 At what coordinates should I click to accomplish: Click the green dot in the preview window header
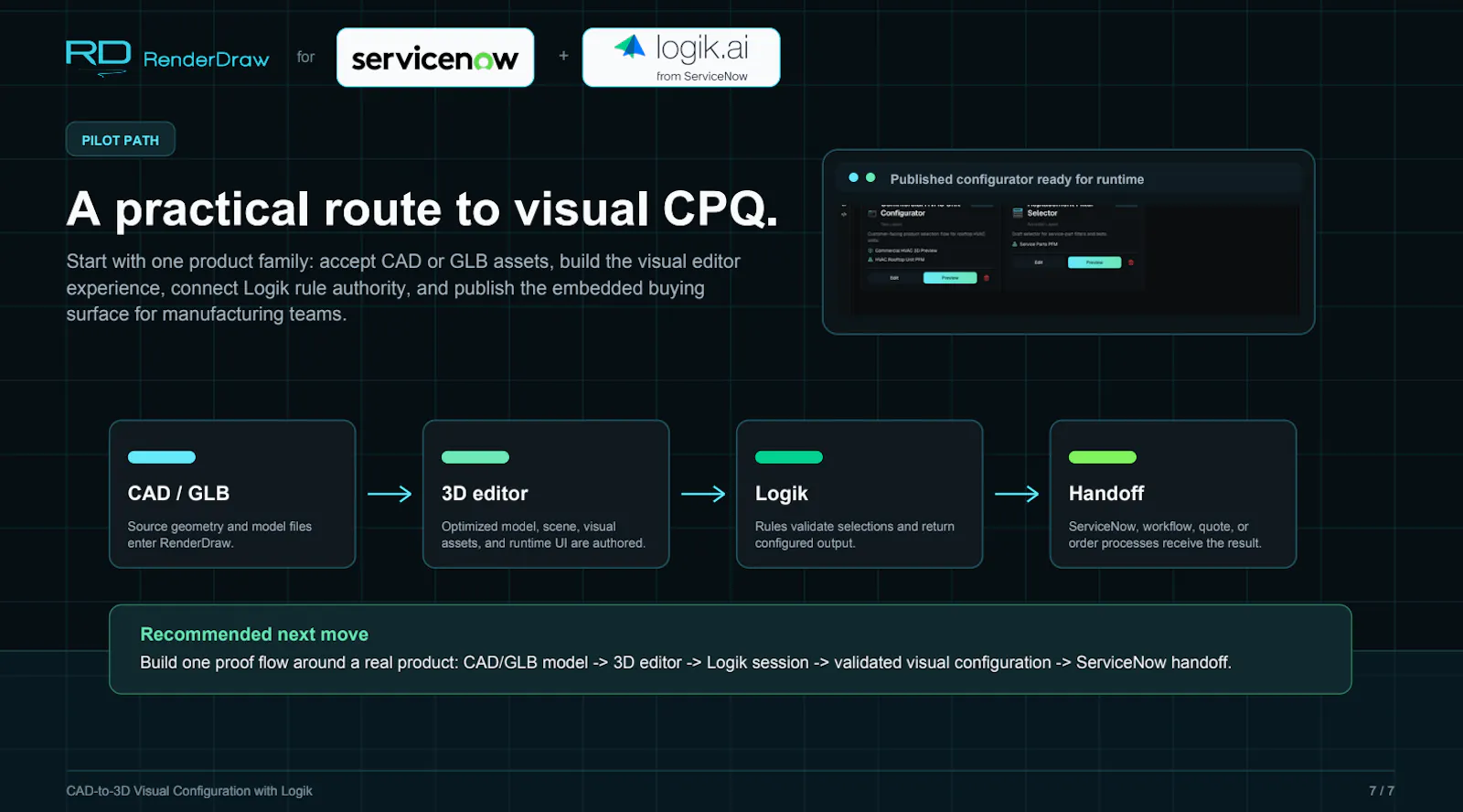point(870,177)
